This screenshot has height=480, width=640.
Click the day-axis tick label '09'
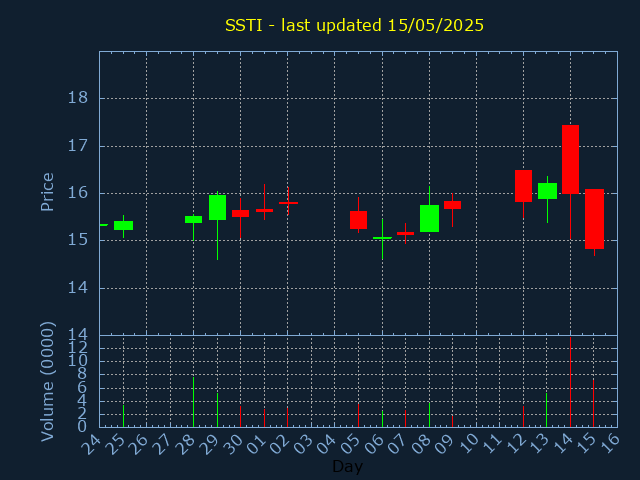(444, 444)
